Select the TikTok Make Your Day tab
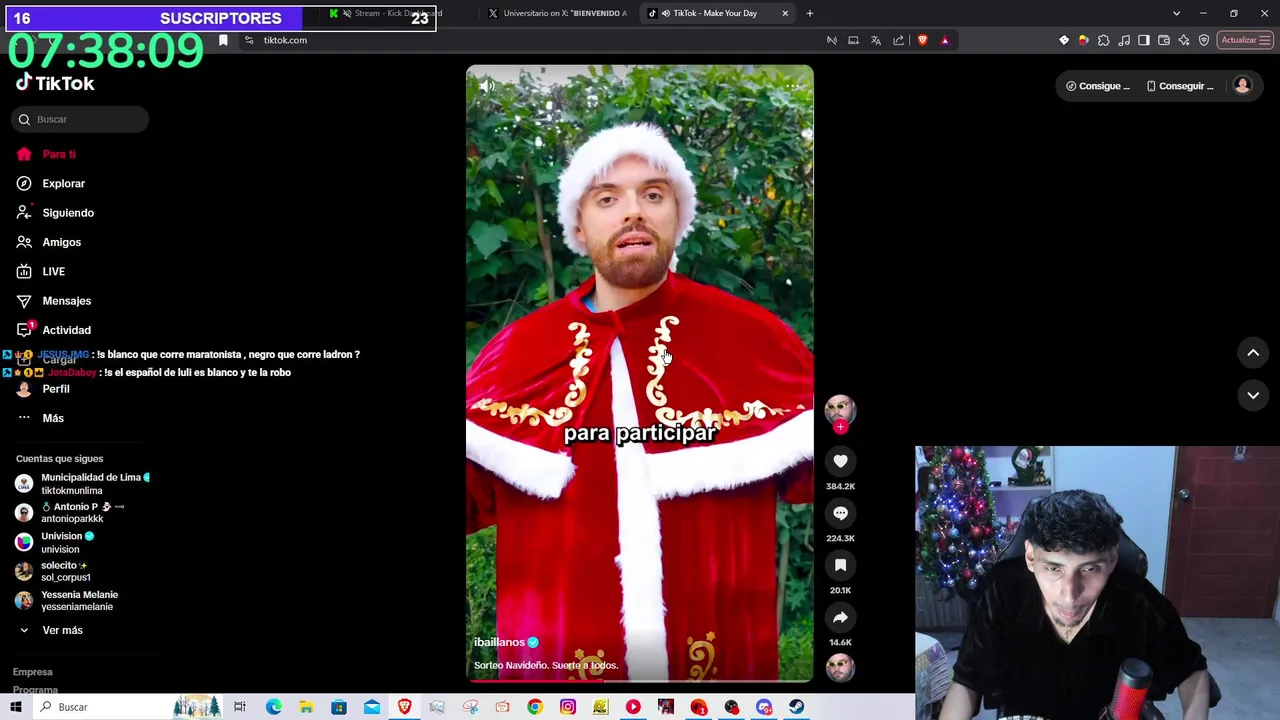The width and height of the screenshot is (1280, 720). pos(718,13)
